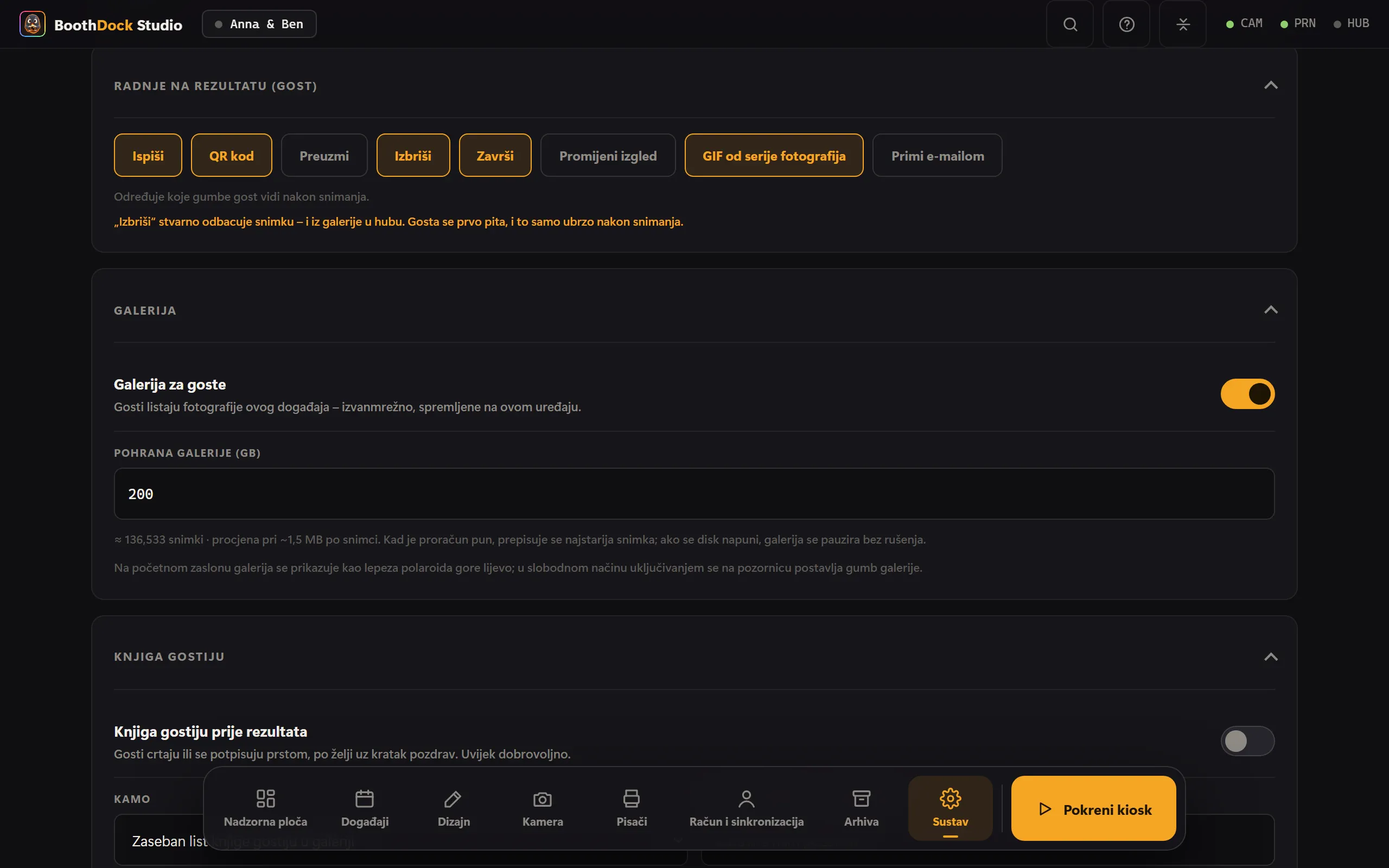Viewport: 1389px width, 868px height.
Task: Disable the Galerija za goste toggle
Action: pos(1247,394)
